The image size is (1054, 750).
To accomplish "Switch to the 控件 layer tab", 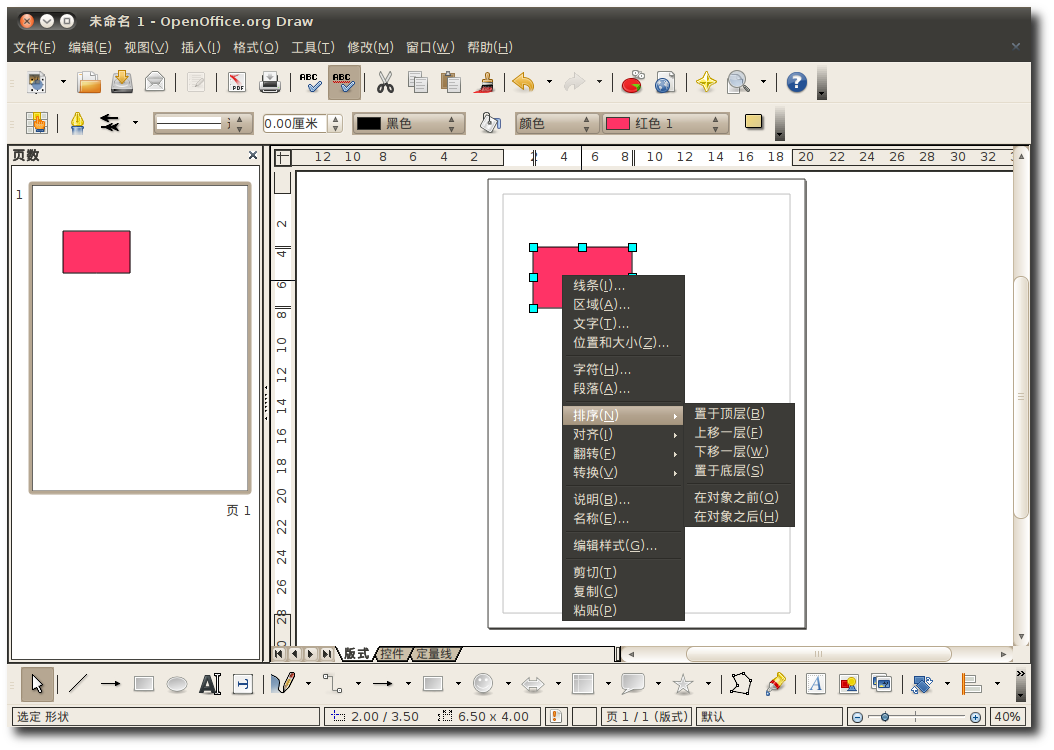I will 392,654.
